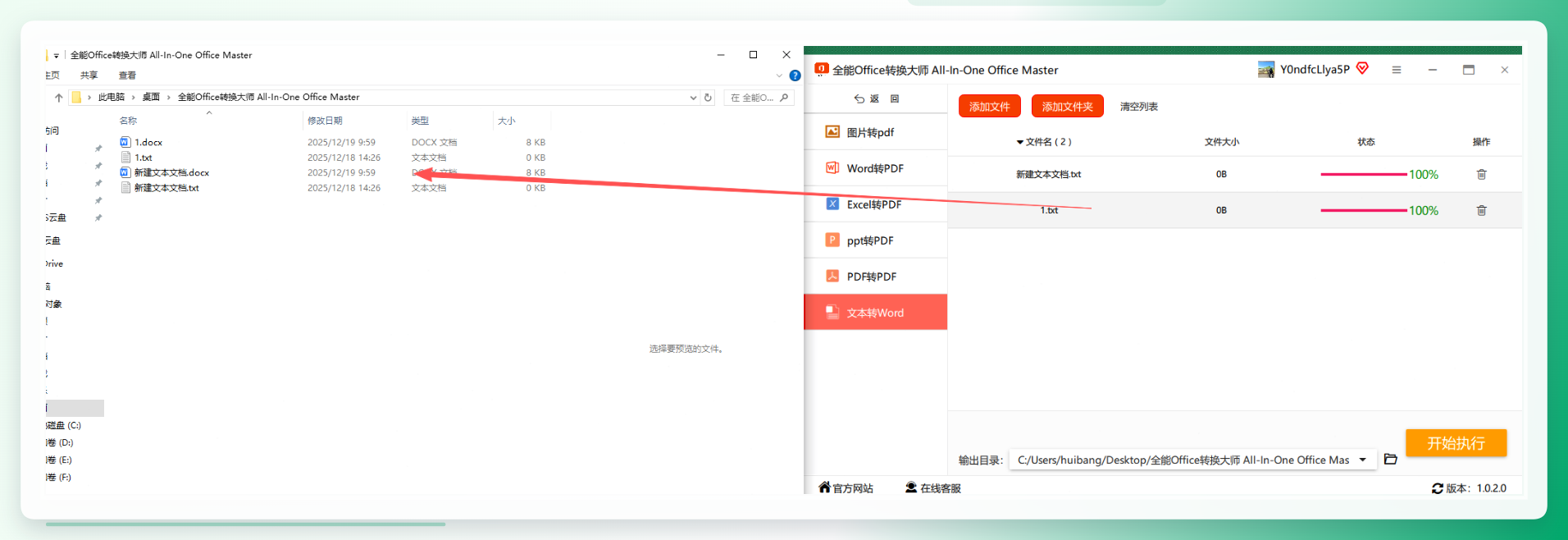Click chevron after 桌面 in breadcrumb
The height and width of the screenshot is (540, 1568).
tap(169, 97)
